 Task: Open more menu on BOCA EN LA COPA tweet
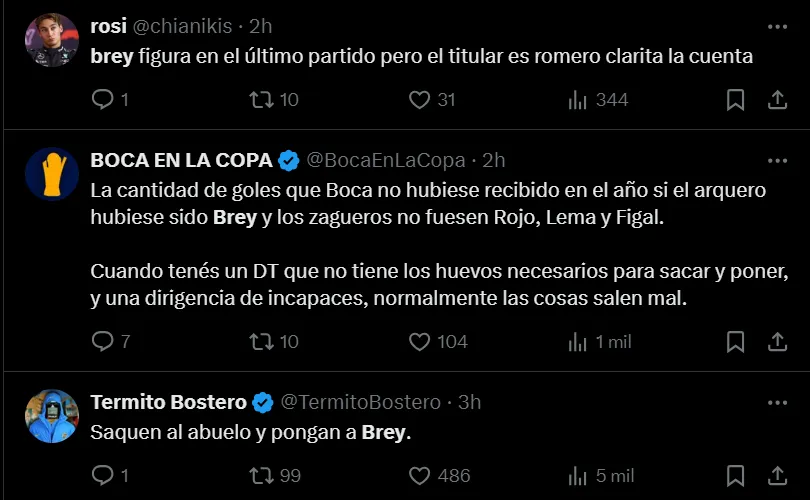click(777, 160)
